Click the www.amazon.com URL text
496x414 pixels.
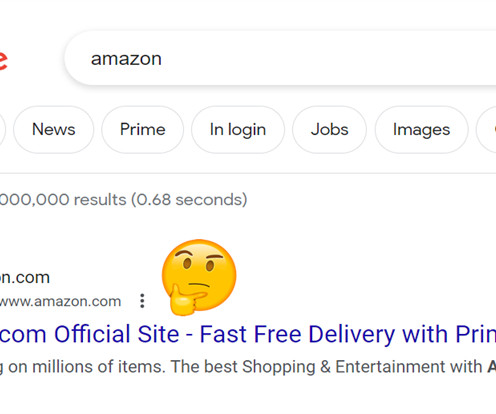[60, 301]
